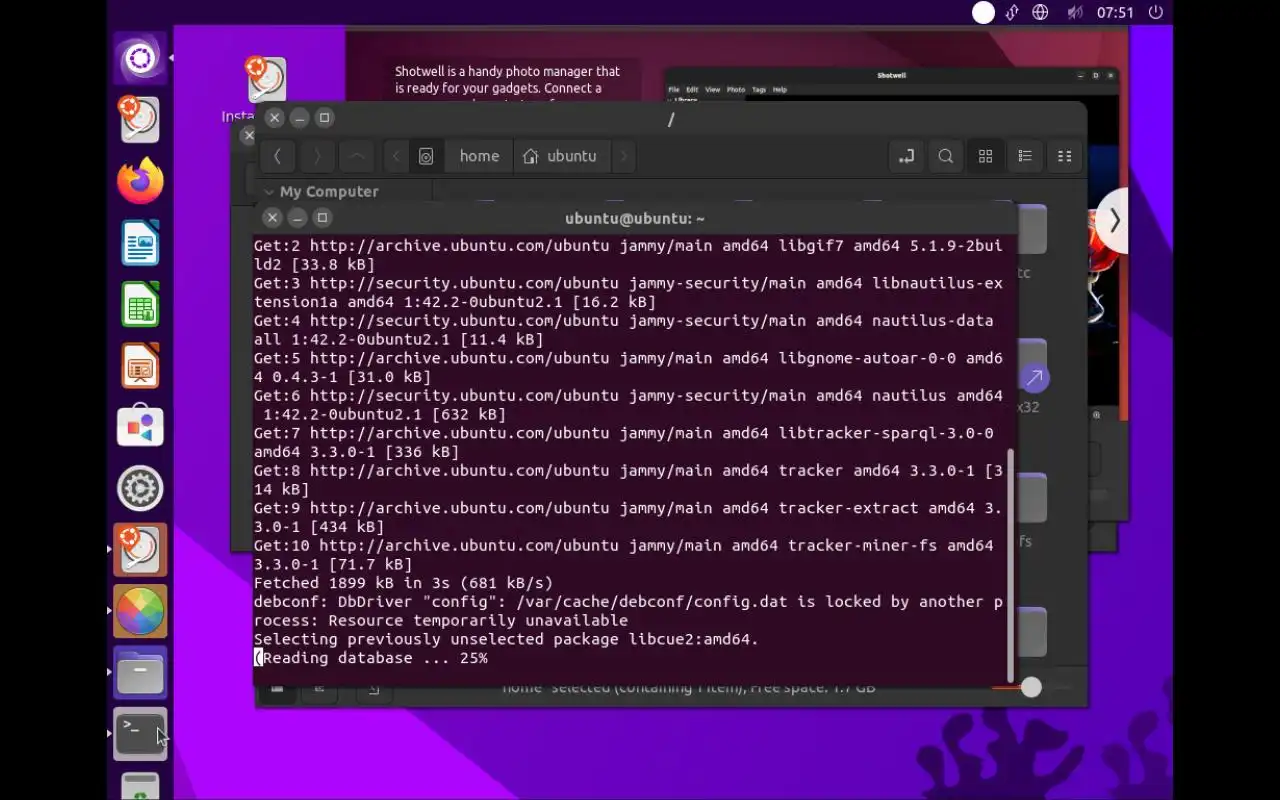Viewport: 1280px width, 800px height.
Task: Go forward in the file manager
Action: [x=317, y=156]
